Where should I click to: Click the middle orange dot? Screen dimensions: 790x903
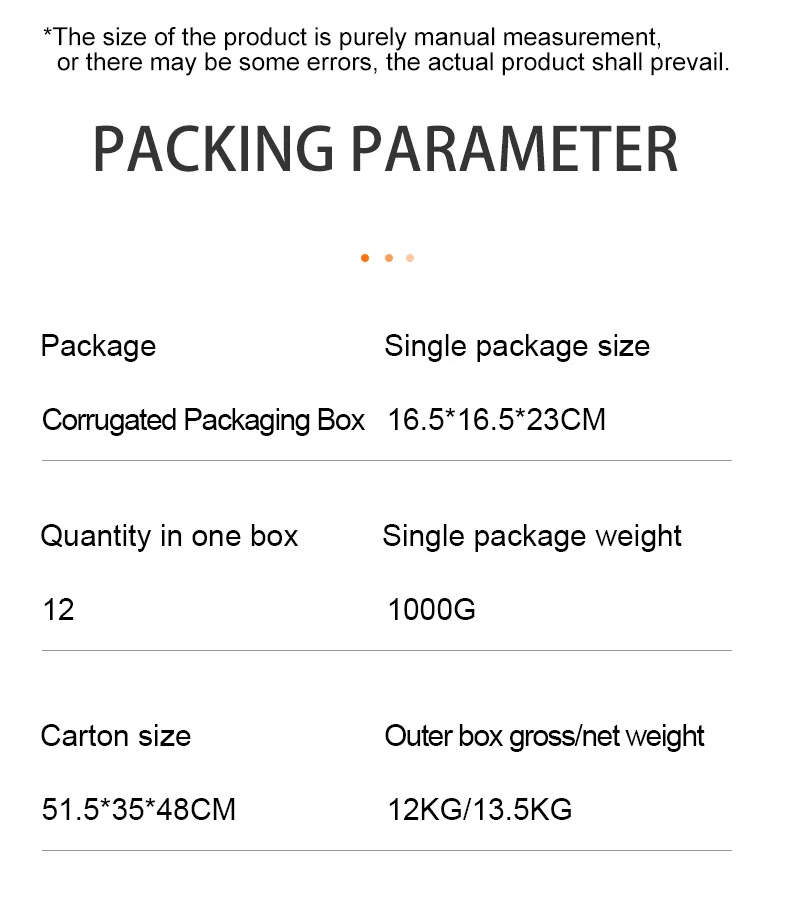388,258
